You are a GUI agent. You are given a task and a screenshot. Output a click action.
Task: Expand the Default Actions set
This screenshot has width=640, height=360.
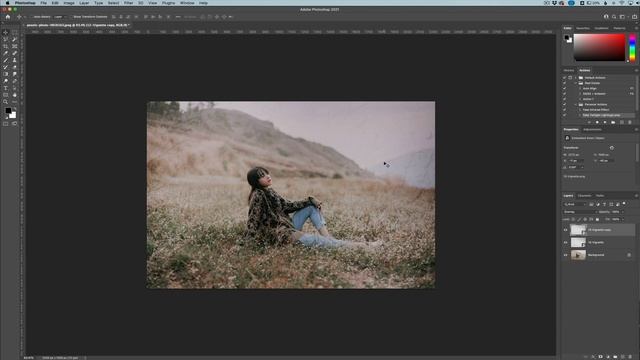click(x=576, y=78)
